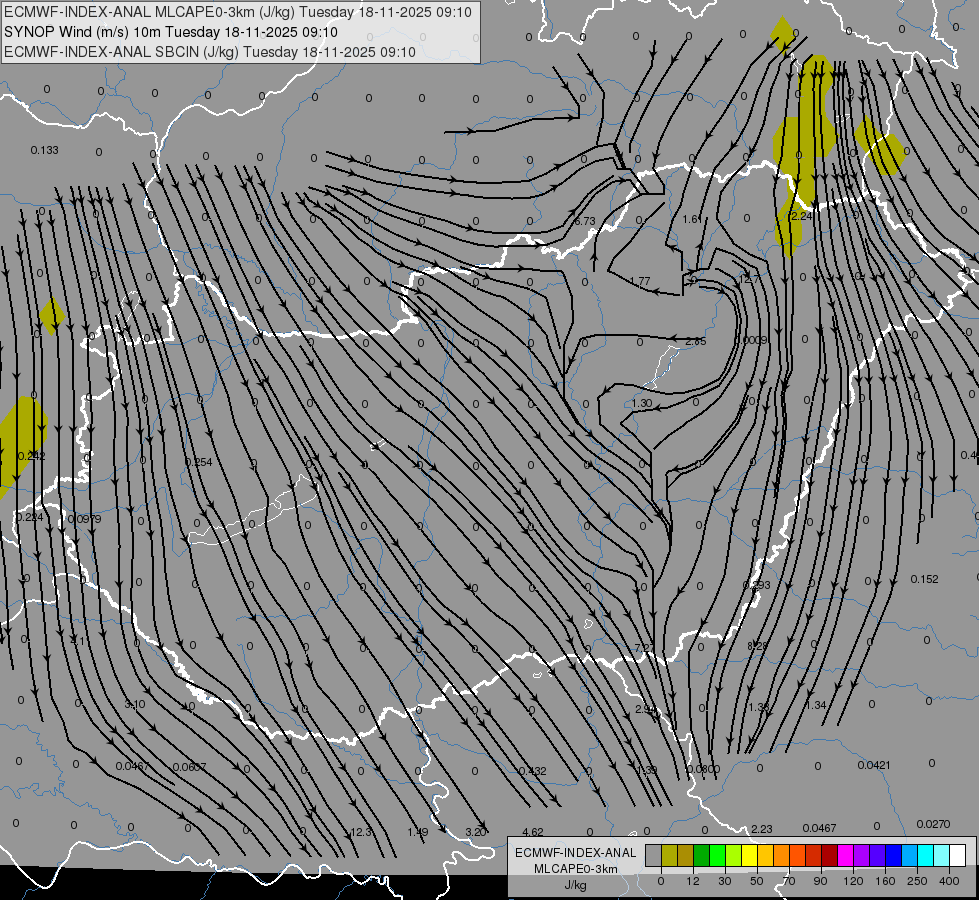Click legend tick label 160

tap(885, 881)
